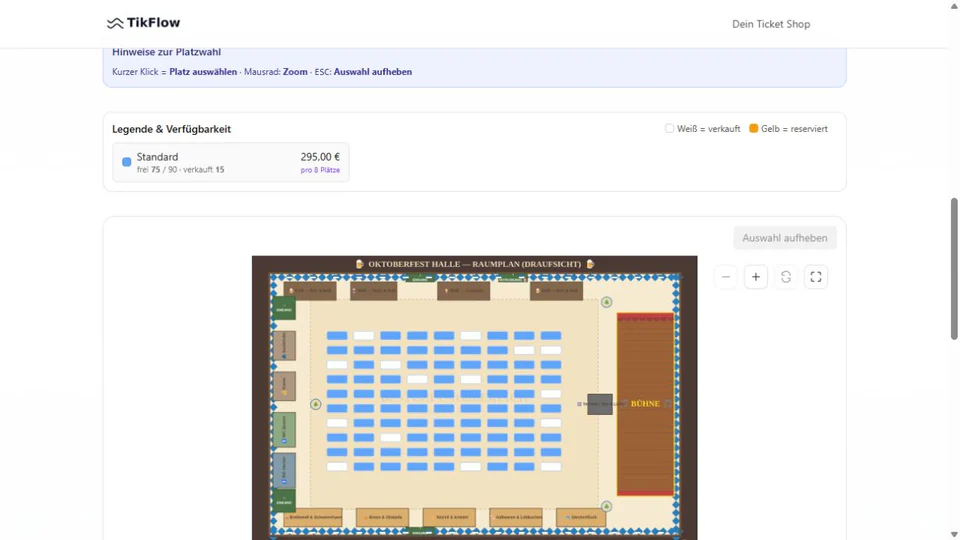Click the tree icon left of the tables
960x540 pixels.
coord(316,404)
